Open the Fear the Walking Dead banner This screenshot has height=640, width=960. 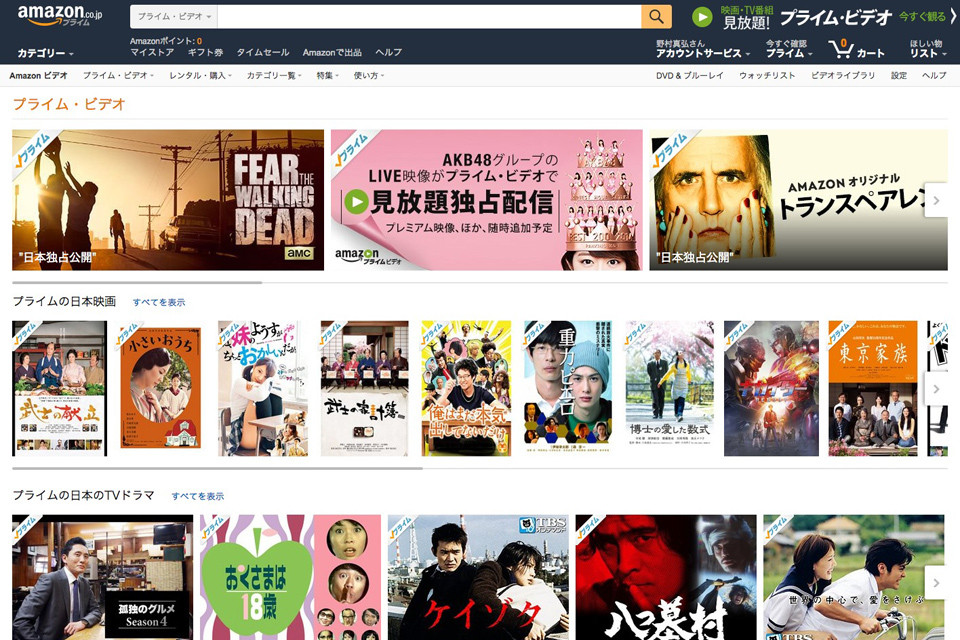[168, 200]
